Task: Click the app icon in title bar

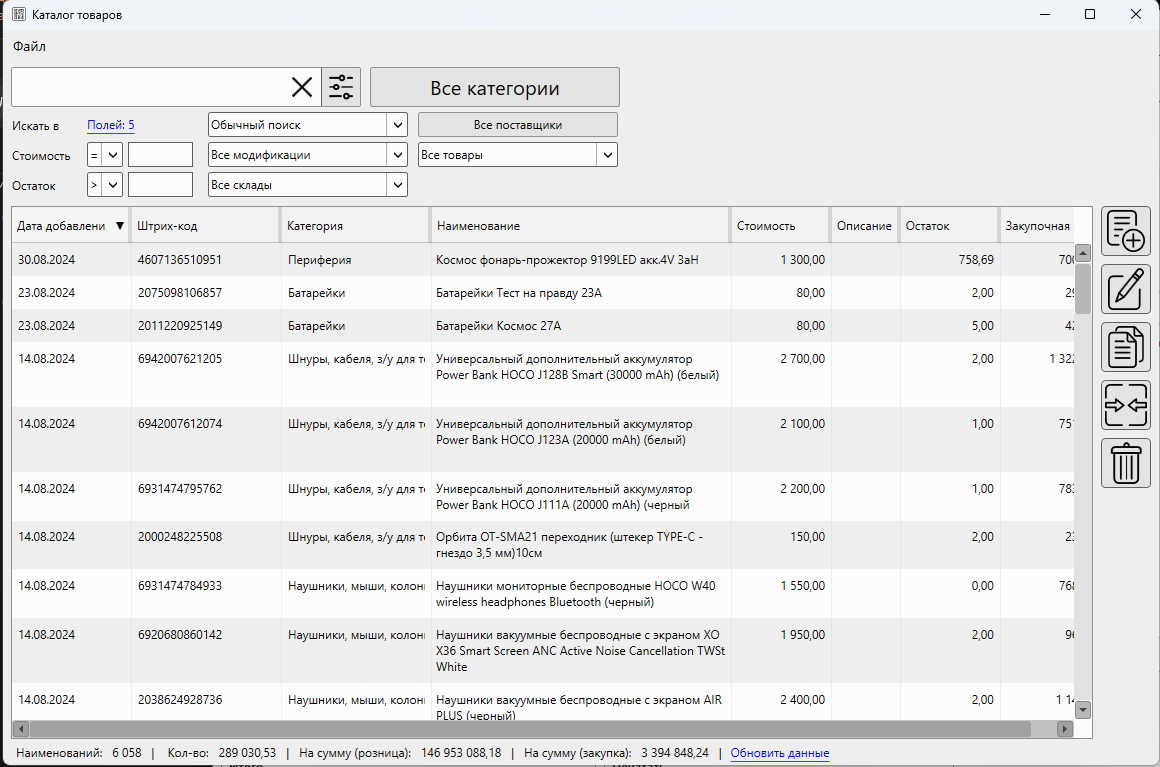Action: coord(18,15)
